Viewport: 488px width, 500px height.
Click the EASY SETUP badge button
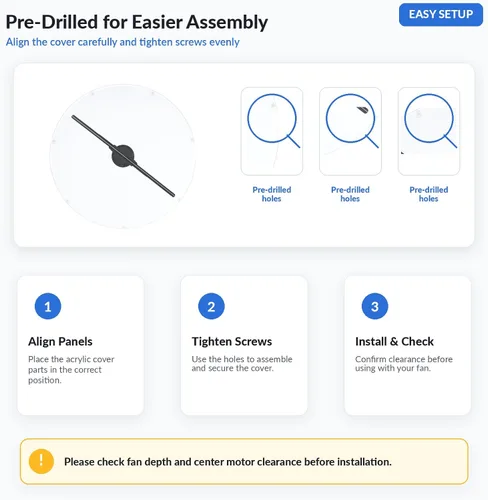point(441,15)
